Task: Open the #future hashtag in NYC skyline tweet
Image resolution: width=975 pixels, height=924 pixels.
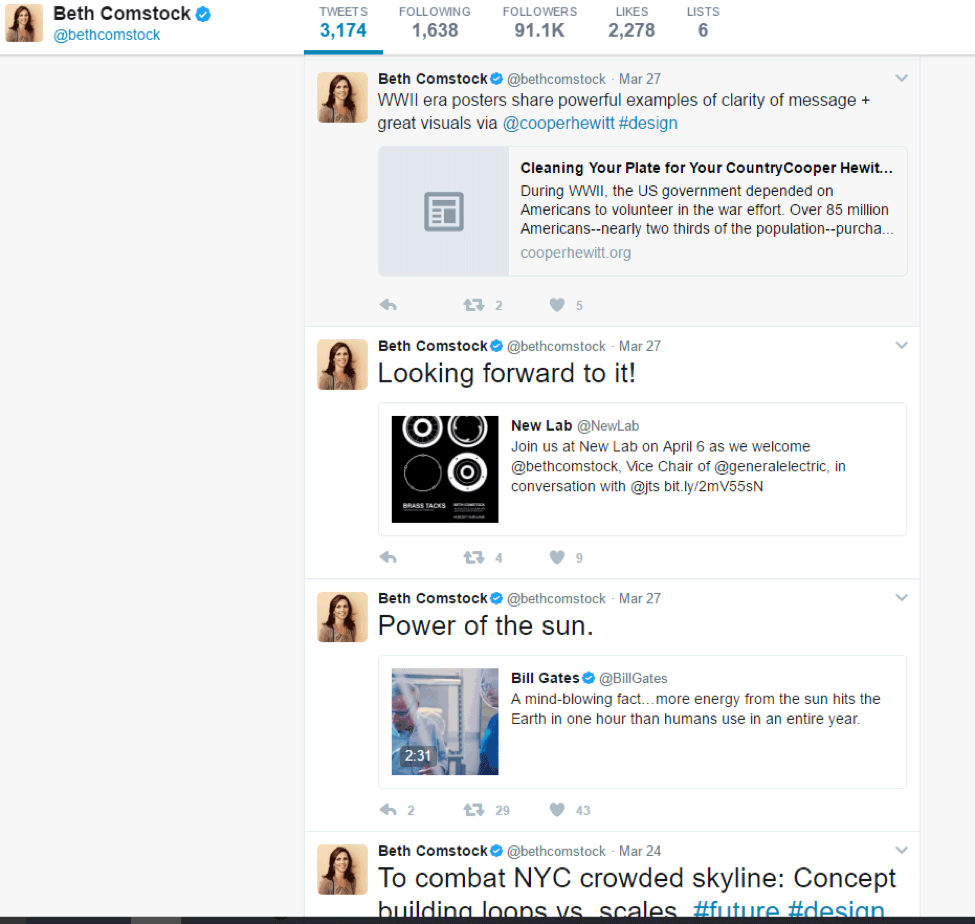Action: coord(736,910)
